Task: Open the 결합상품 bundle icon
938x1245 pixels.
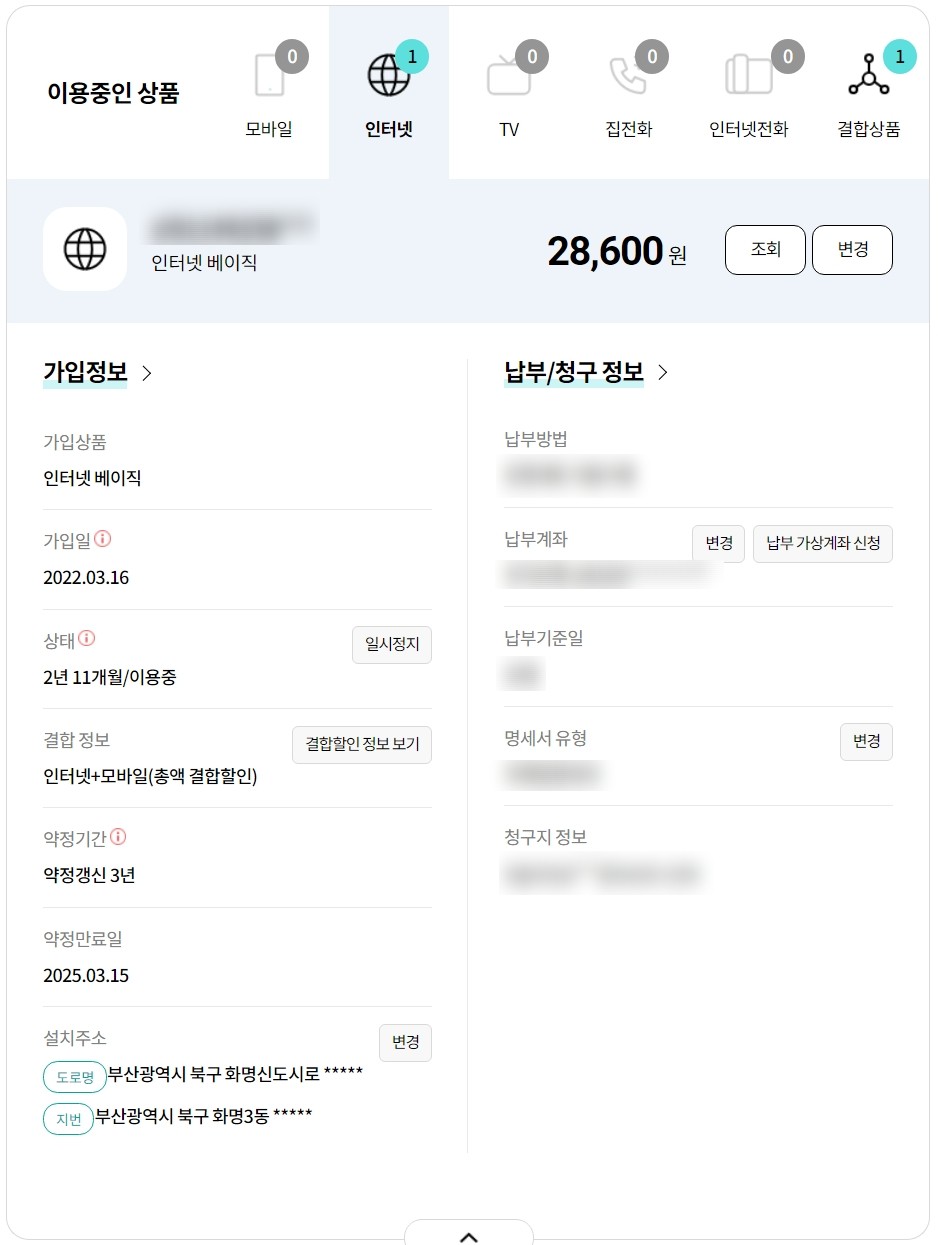Action: point(868,76)
